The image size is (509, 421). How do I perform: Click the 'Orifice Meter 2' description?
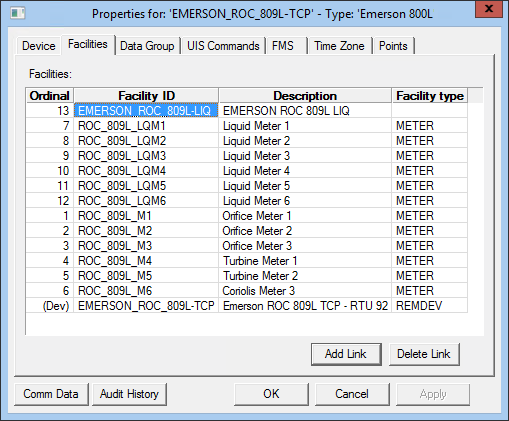click(x=305, y=231)
